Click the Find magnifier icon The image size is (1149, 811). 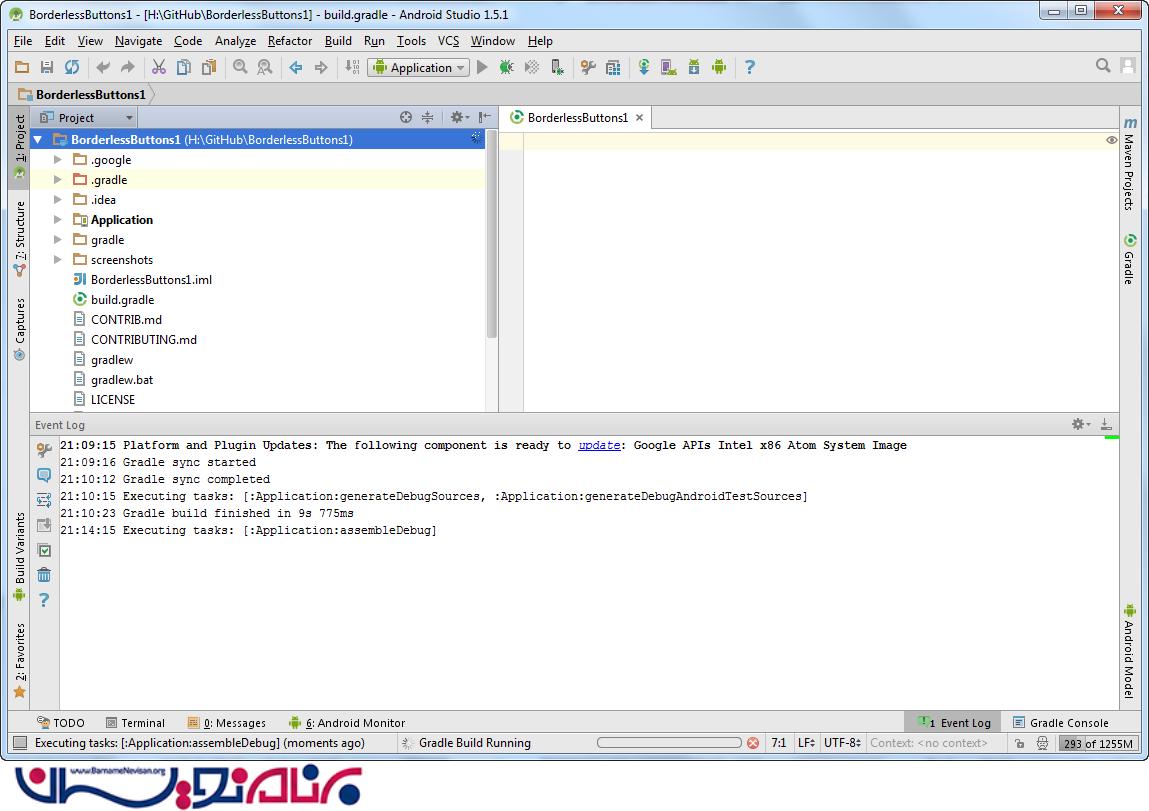point(240,67)
